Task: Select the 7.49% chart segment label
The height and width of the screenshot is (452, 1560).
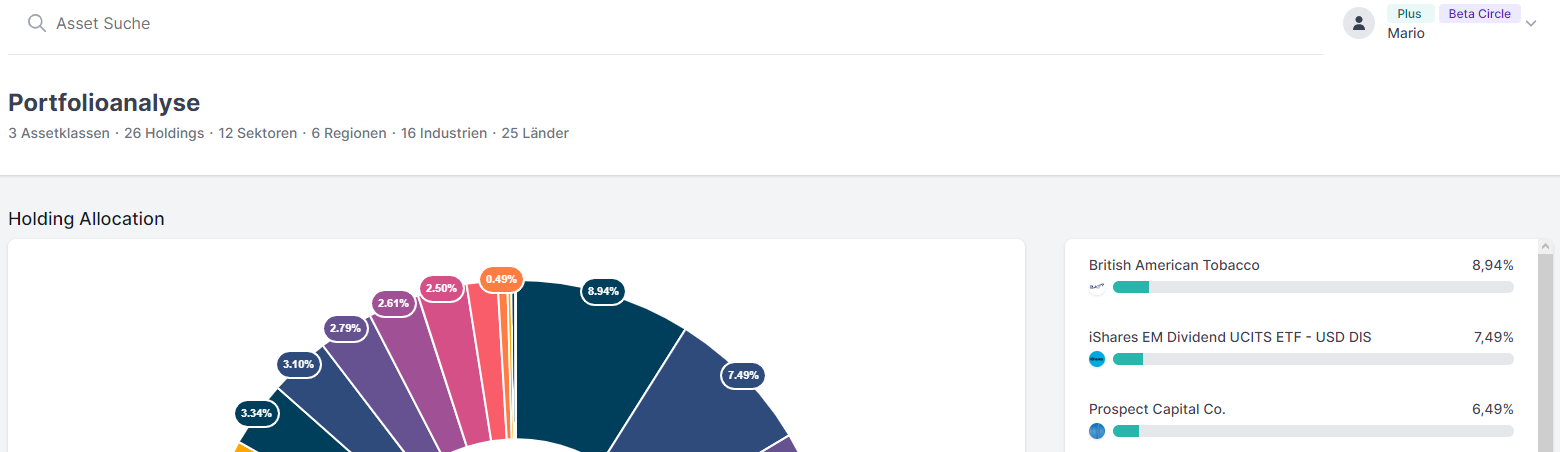Action: pyautogui.click(x=744, y=375)
